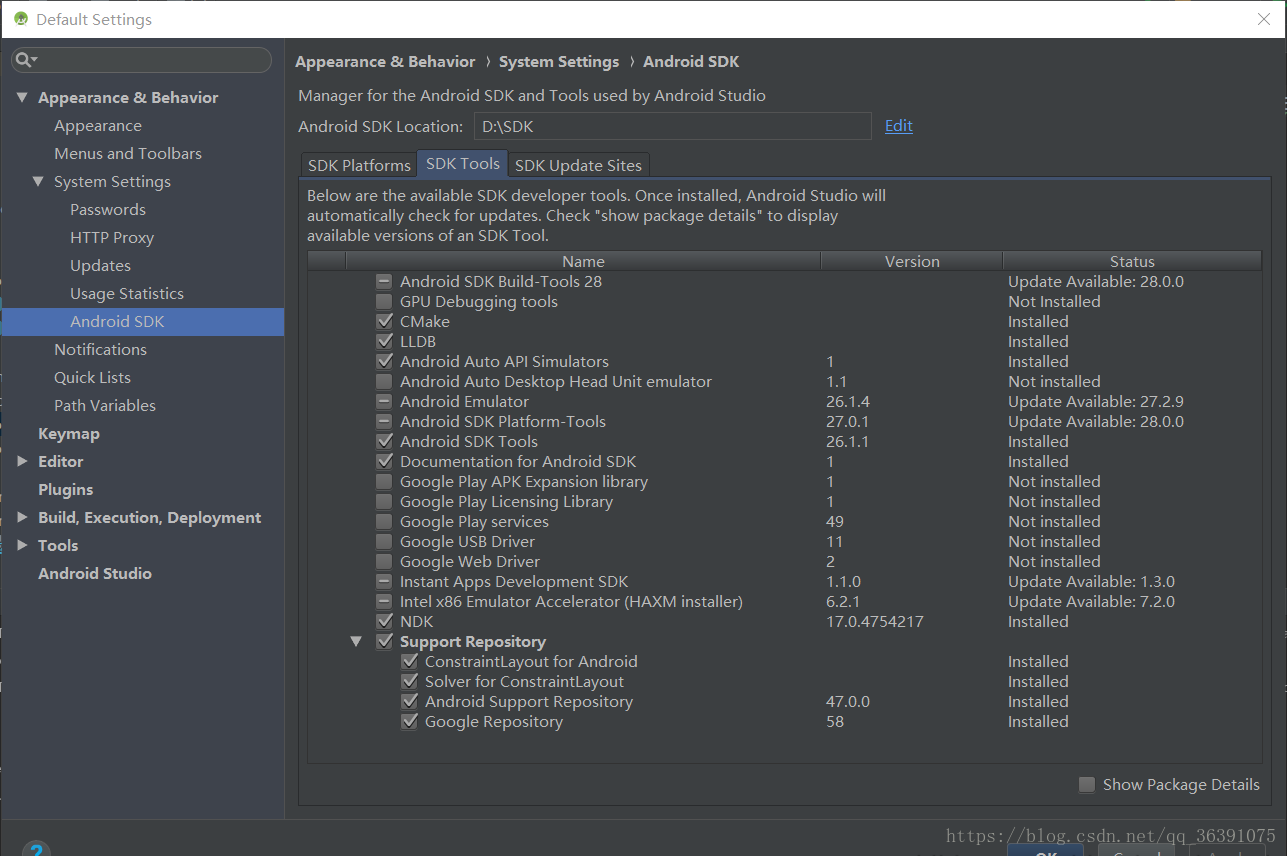This screenshot has width=1287, height=856.
Task: Open Keymap settings
Action: (x=69, y=433)
